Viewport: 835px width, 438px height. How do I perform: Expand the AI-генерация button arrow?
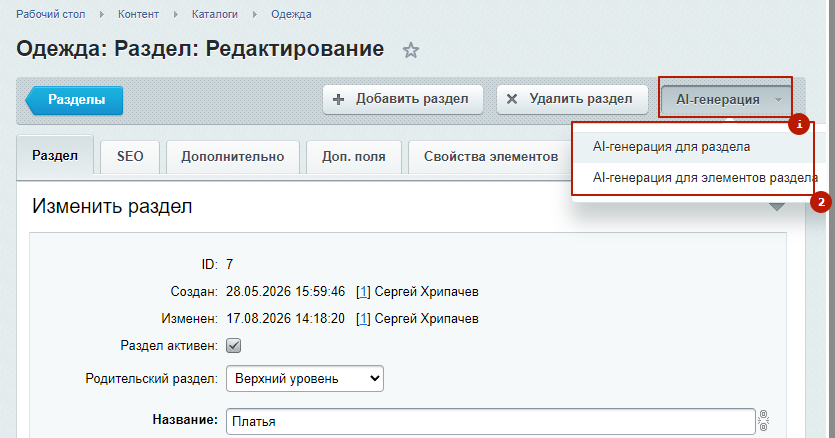(x=779, y=100)
